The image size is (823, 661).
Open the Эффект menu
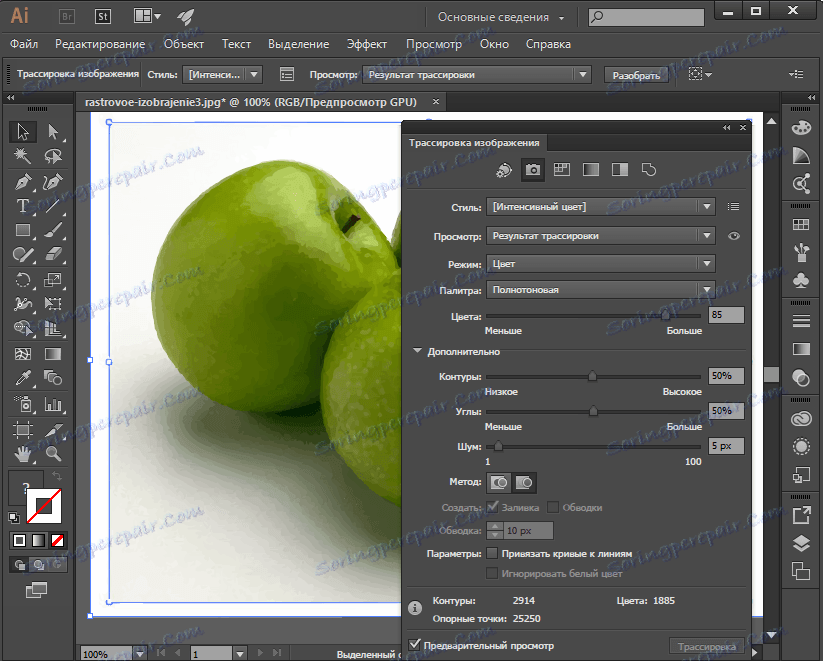pyautogui.click(x=367, y=44)
